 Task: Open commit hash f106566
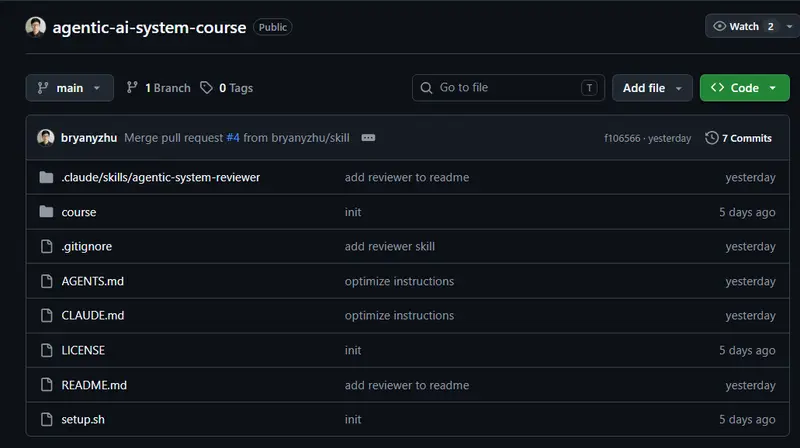622,138
